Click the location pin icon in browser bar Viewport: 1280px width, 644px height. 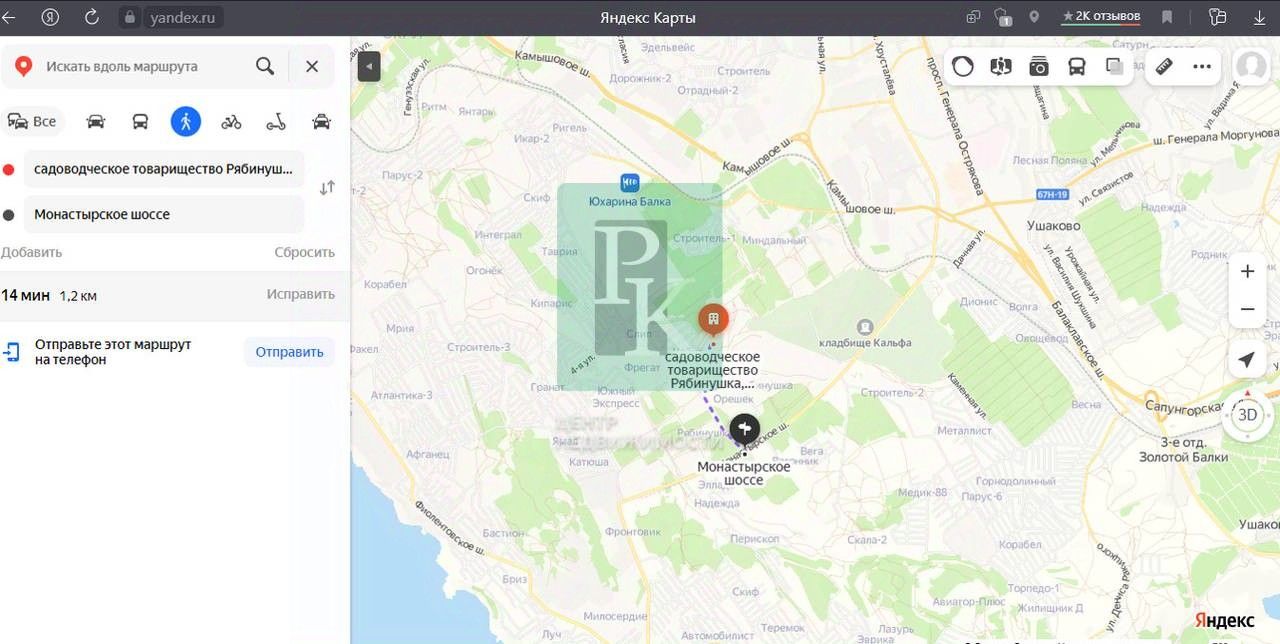(x=1034, y=17)
